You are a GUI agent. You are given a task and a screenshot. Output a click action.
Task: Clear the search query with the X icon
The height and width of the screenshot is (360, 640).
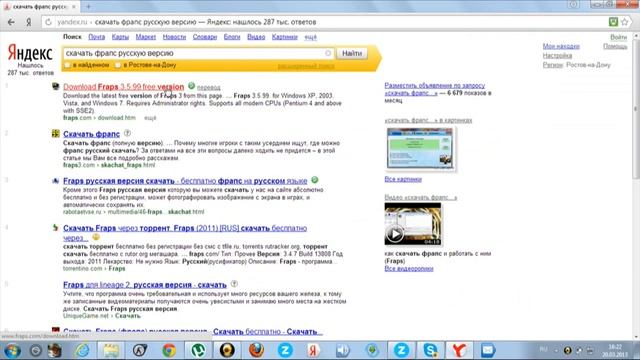pos(328,53)
